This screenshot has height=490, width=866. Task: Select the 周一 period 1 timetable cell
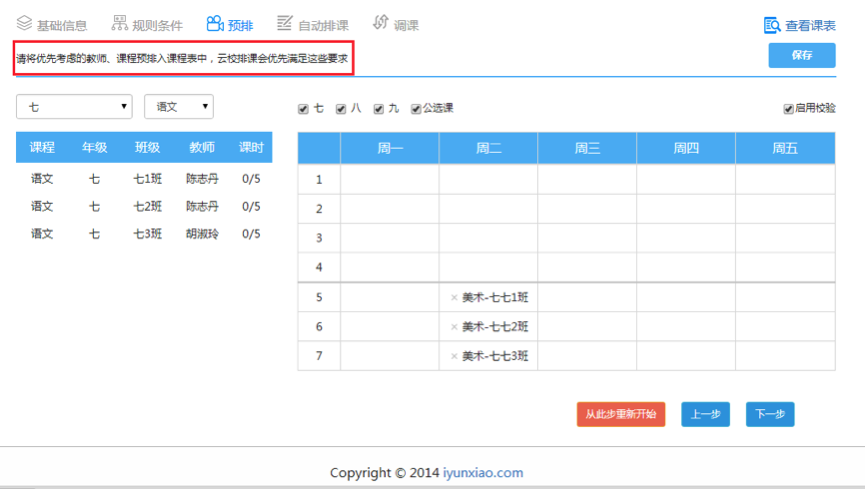point(389,180)
